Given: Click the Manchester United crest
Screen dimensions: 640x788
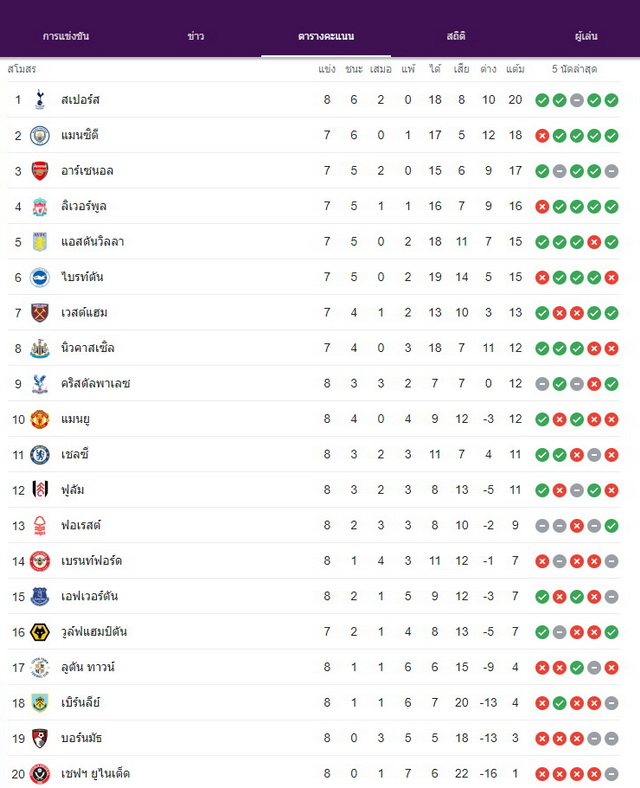Looking at the screenshot, I should [x=40, y=419].
